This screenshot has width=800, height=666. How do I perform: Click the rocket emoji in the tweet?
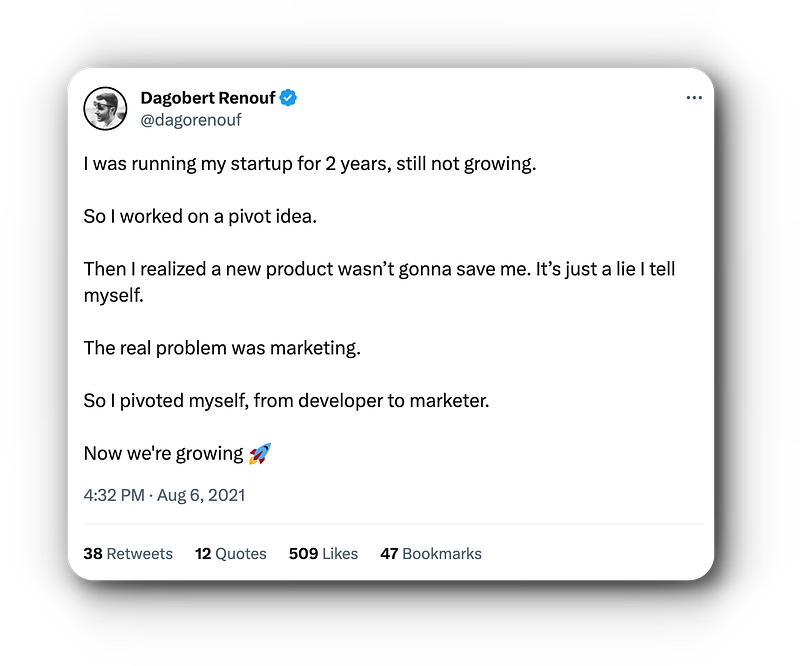pos(260,453)
